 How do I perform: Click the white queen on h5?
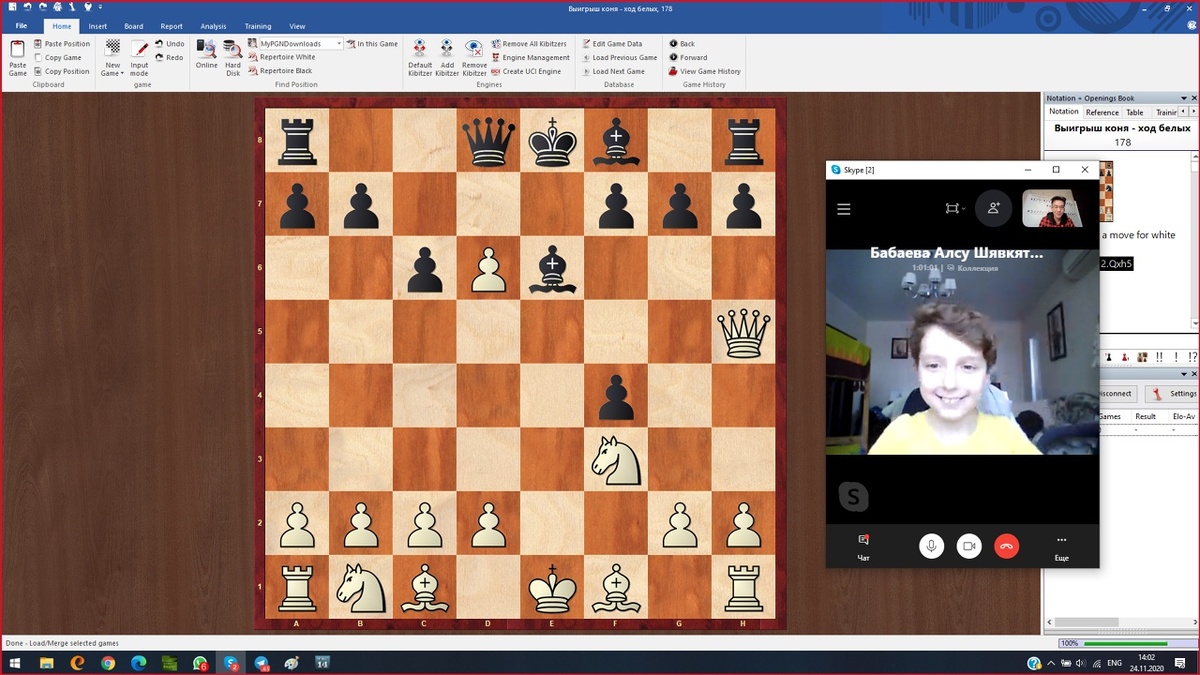pyautogui.click(x=743, y=333)
